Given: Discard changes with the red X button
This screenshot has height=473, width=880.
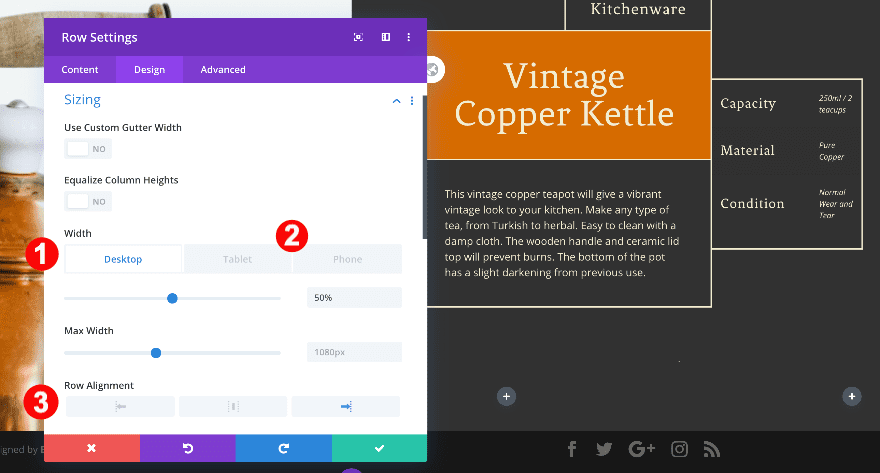Looking at the screenshot, I should pyautogui.click(x=92, y=448).
